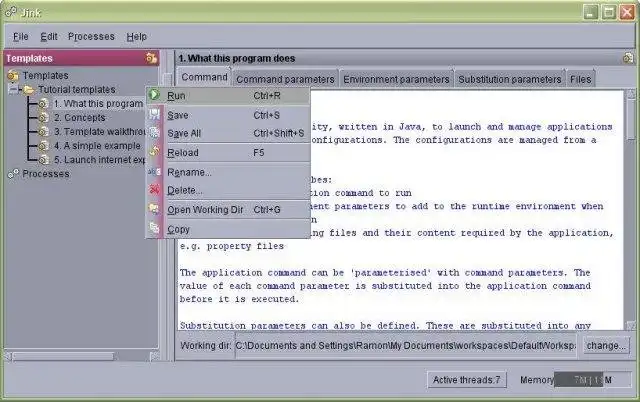Choose Delete... from the context menu

(x=228, y=190)
